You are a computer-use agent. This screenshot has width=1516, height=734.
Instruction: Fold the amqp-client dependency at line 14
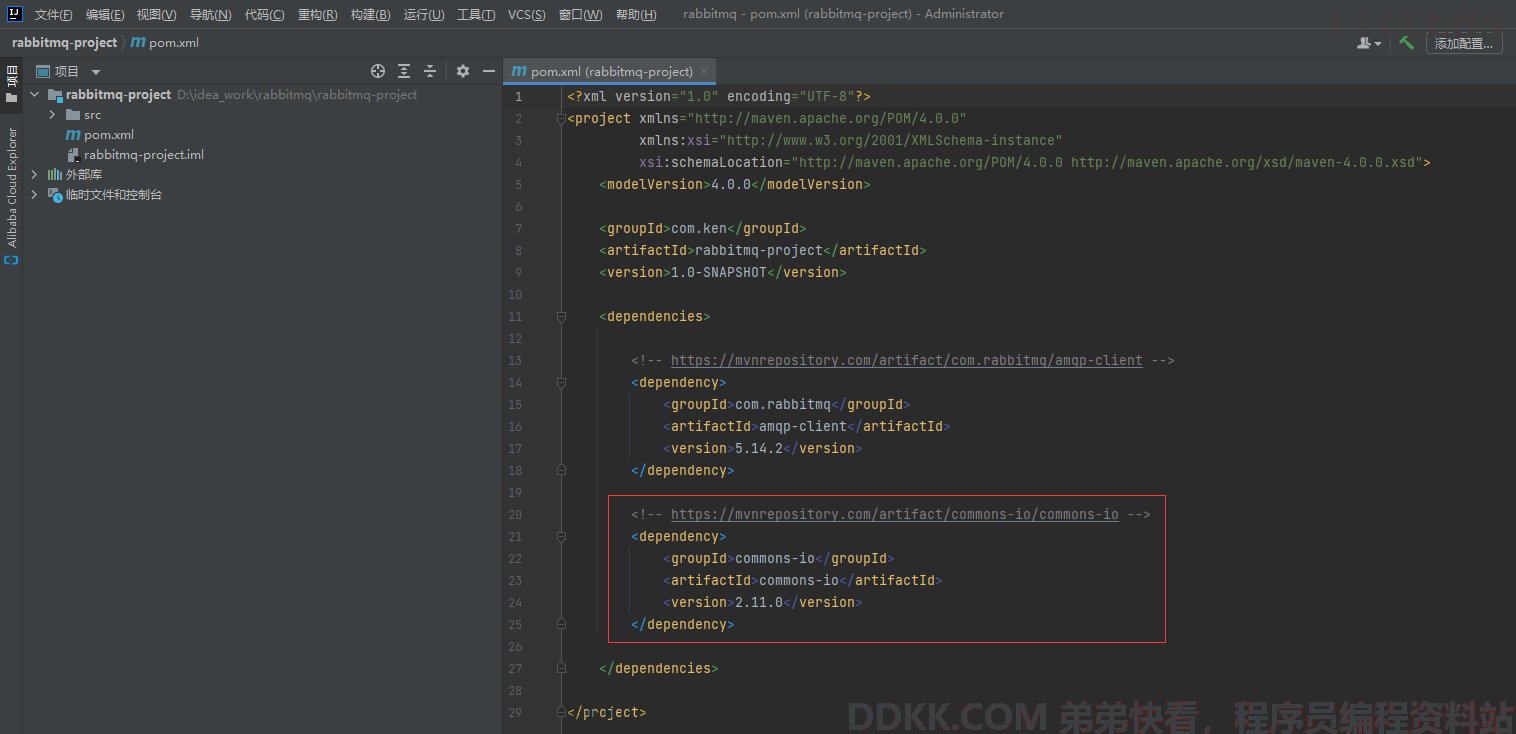click(561, 382)
